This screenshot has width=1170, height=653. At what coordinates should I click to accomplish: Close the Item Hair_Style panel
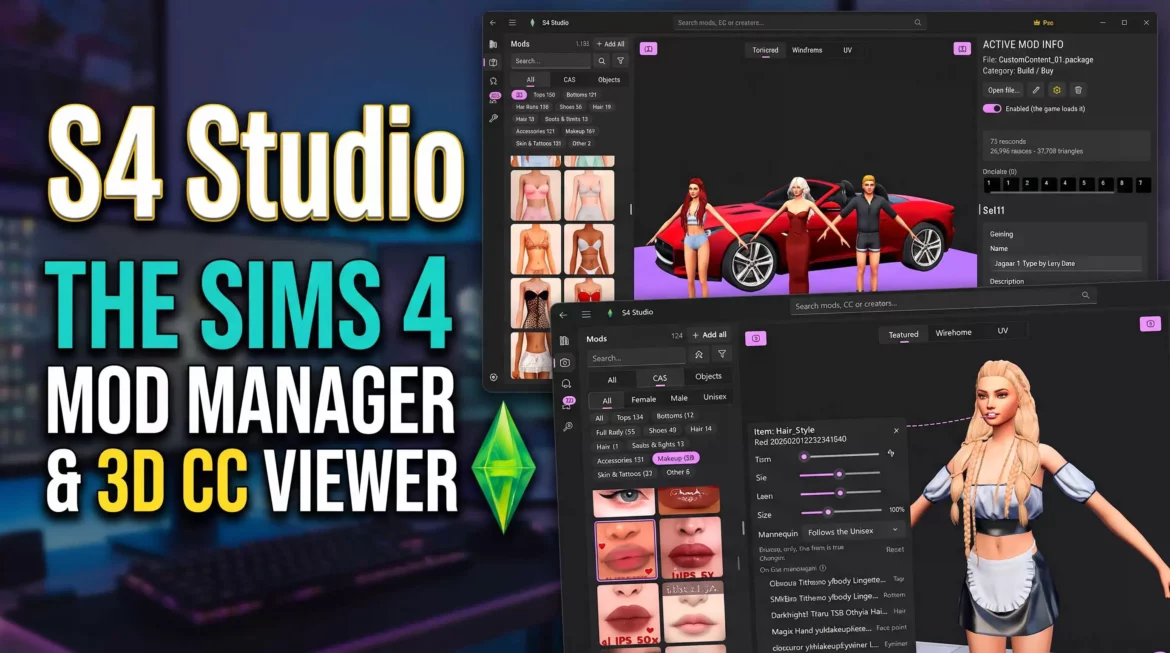(896, 431)
